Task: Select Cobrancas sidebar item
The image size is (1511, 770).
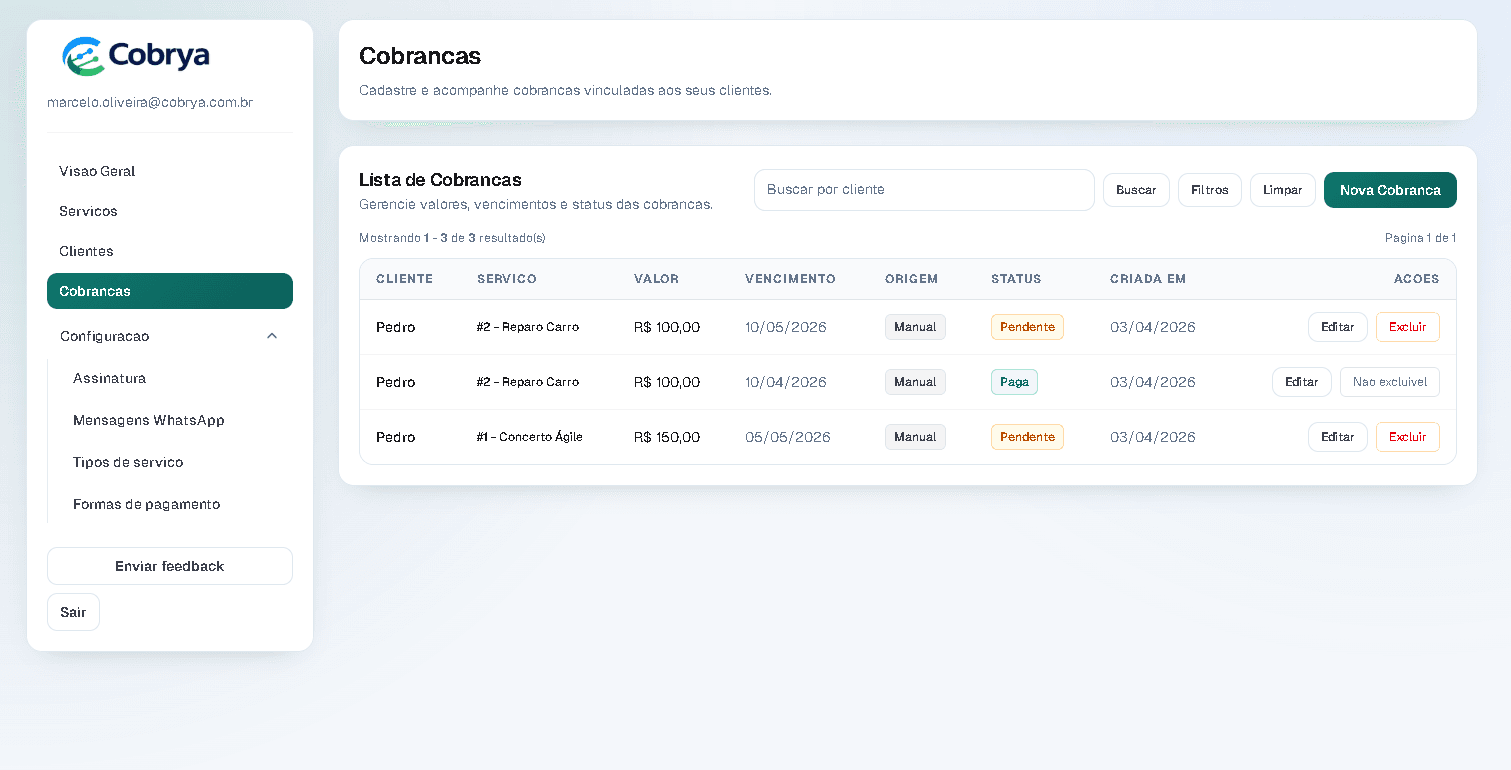Action: [x=170, y=291]
